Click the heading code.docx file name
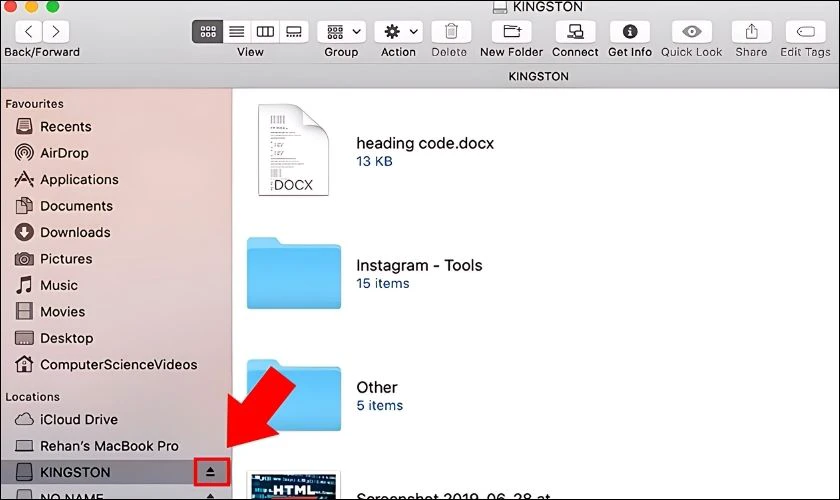The image size is (840, 500). tap(425, 143)
